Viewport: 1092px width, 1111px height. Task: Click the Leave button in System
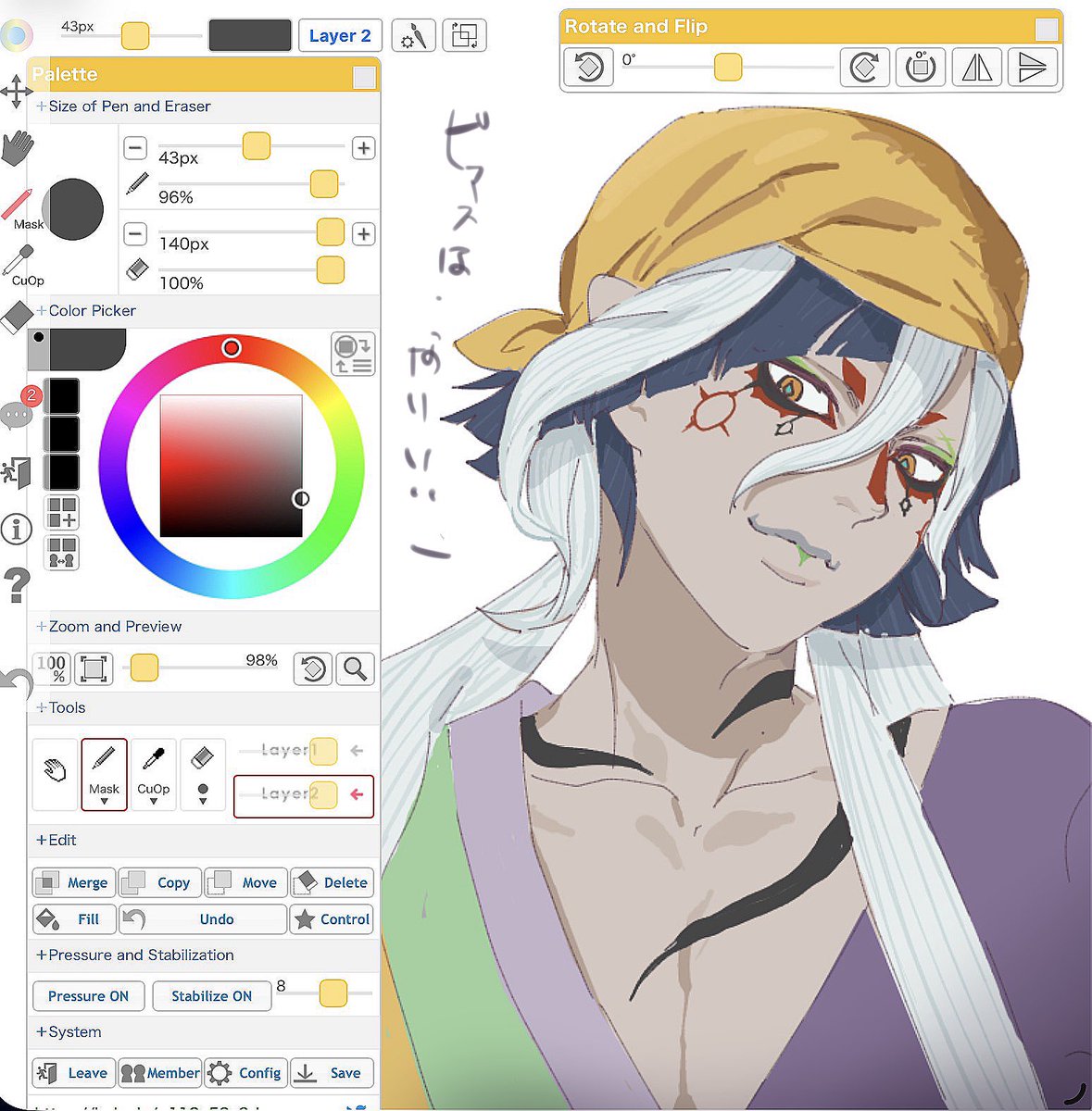pyautogui.click(x=74, y=1073)
